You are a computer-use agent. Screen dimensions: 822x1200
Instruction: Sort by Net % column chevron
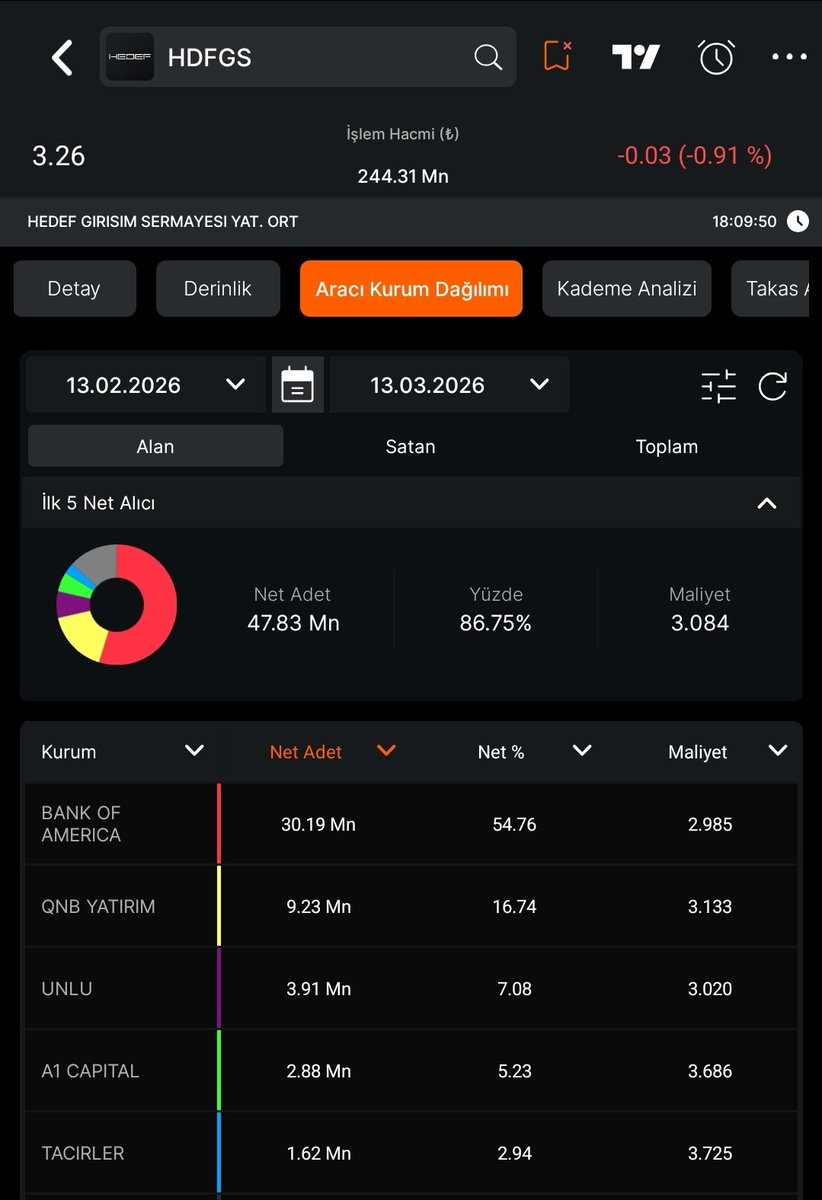coord(582,751)
